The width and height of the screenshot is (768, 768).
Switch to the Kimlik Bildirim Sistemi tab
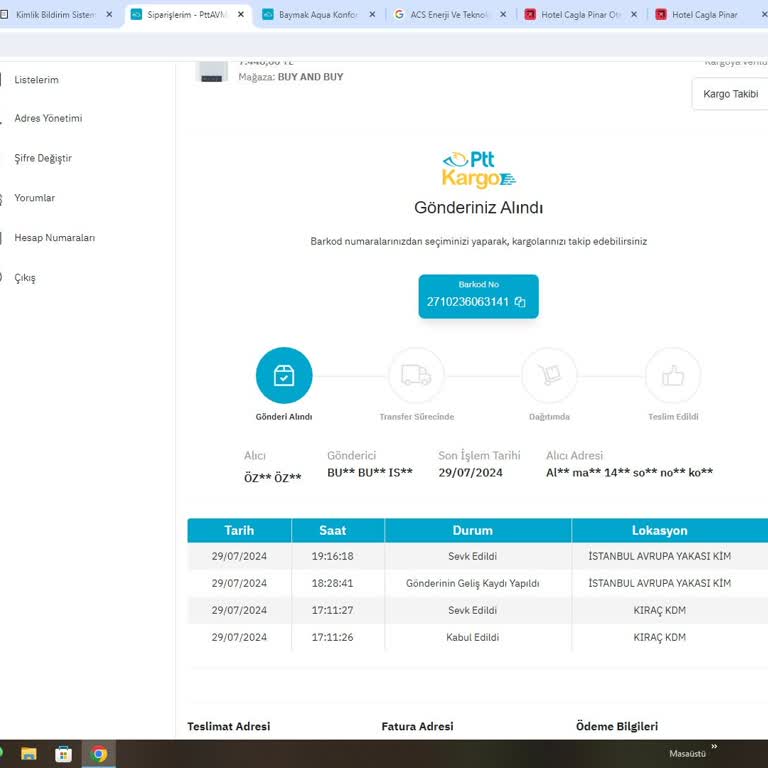click(x=55, y=15)
